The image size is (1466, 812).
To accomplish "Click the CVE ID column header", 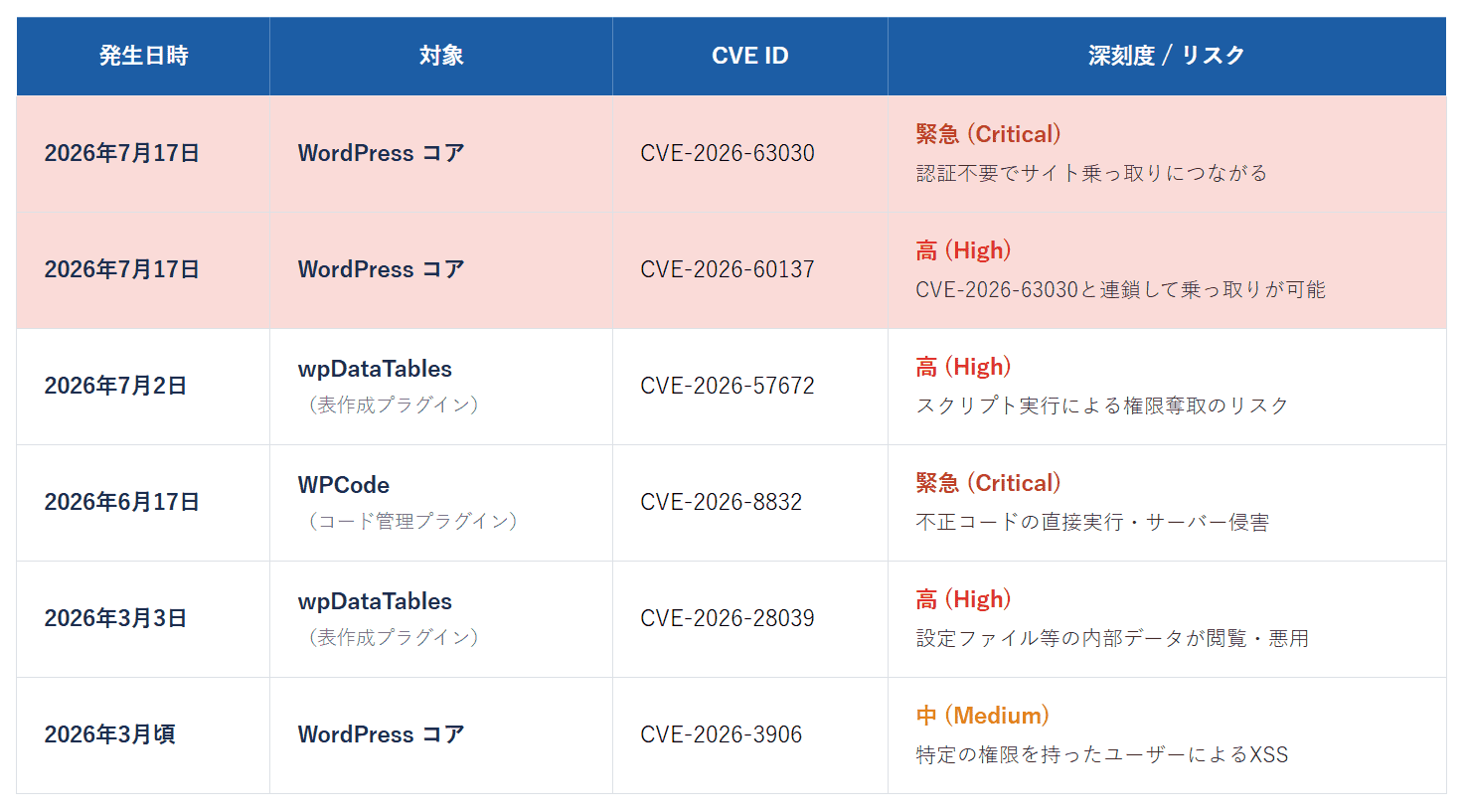I will 750,56.
